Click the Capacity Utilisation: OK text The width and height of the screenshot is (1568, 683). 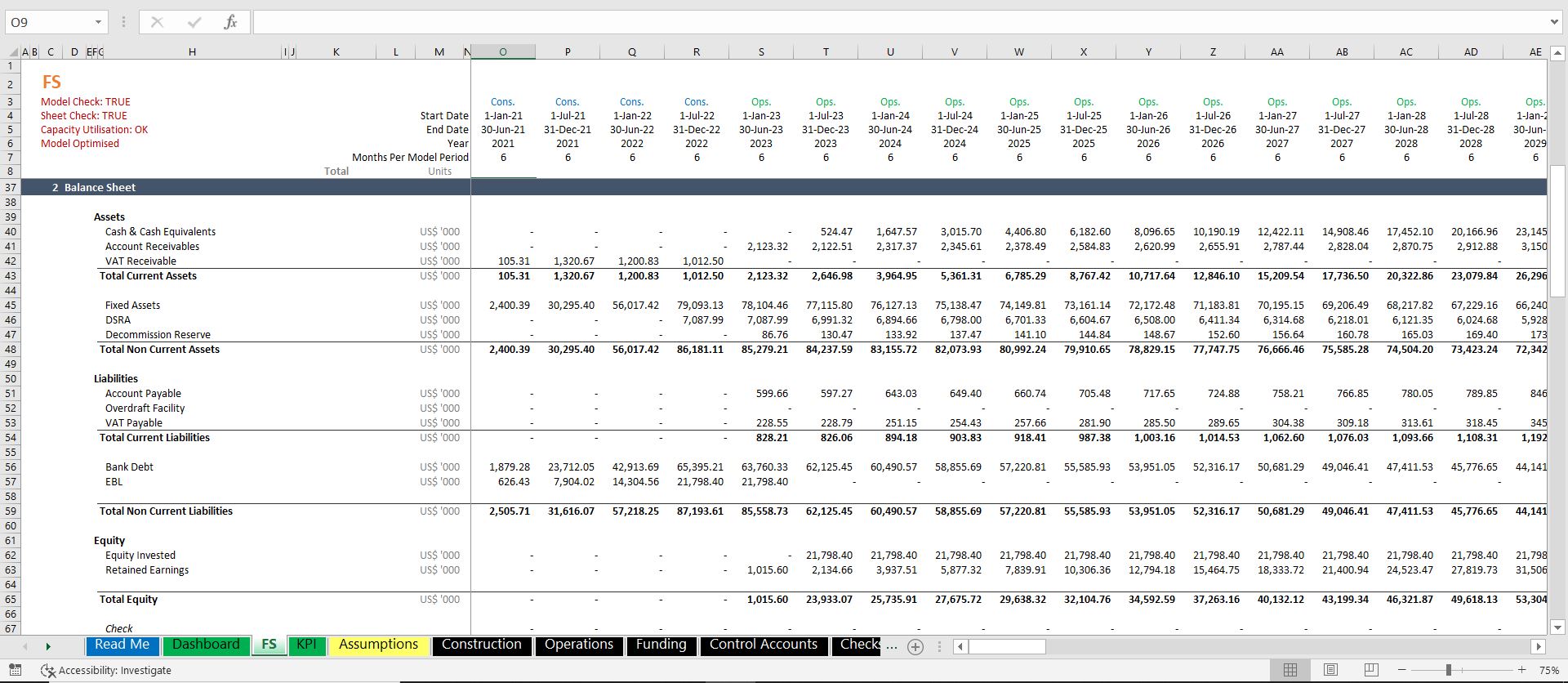[x=95, y=130]
